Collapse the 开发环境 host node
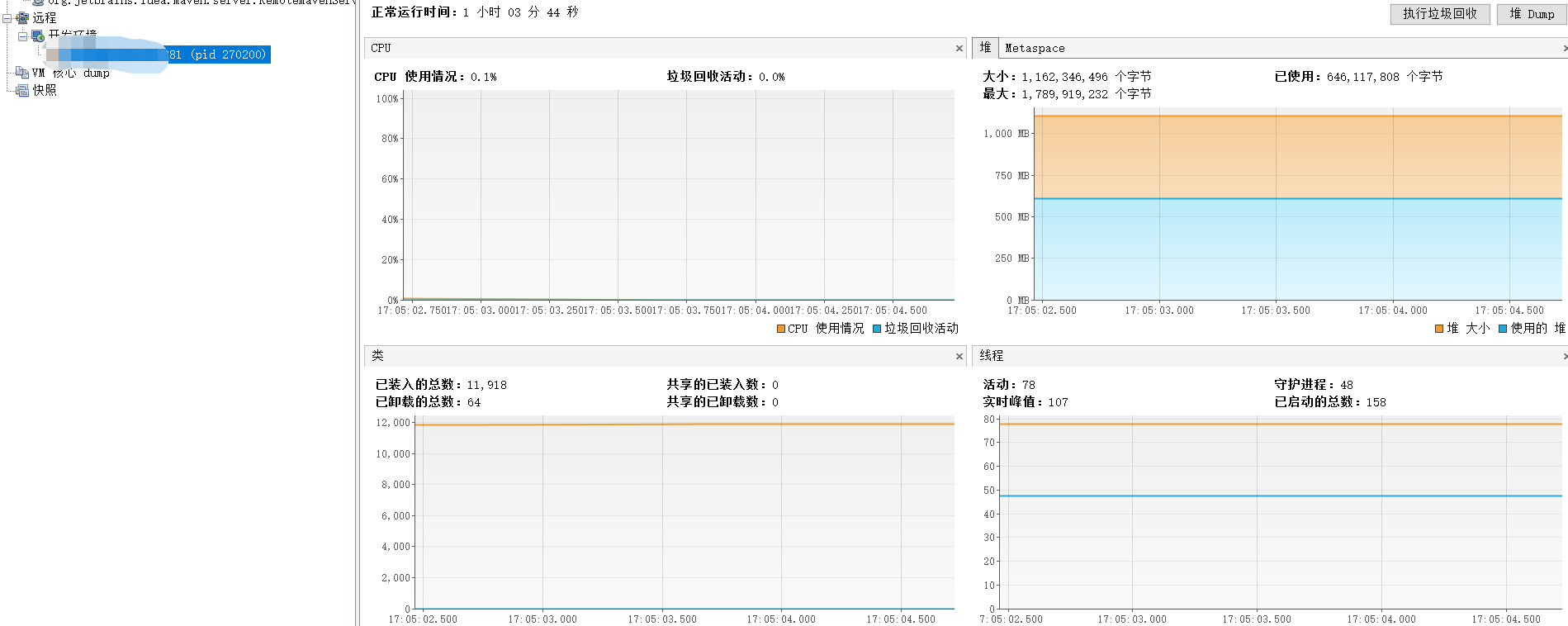Screen dimensions: 1568x626 [22, 36]
